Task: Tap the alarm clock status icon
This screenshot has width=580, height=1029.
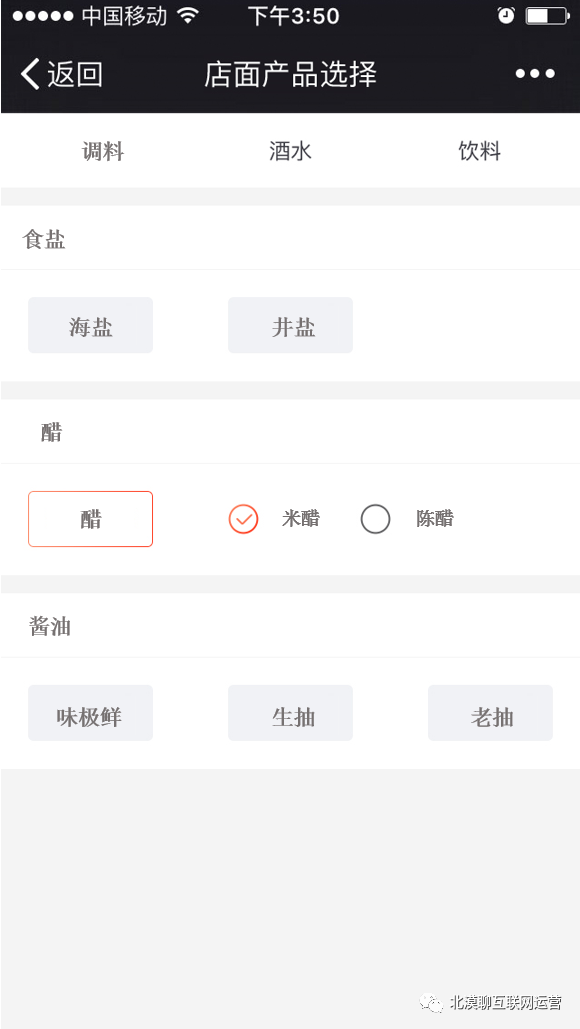Action: pyautogui.click(x=505, y=15)
